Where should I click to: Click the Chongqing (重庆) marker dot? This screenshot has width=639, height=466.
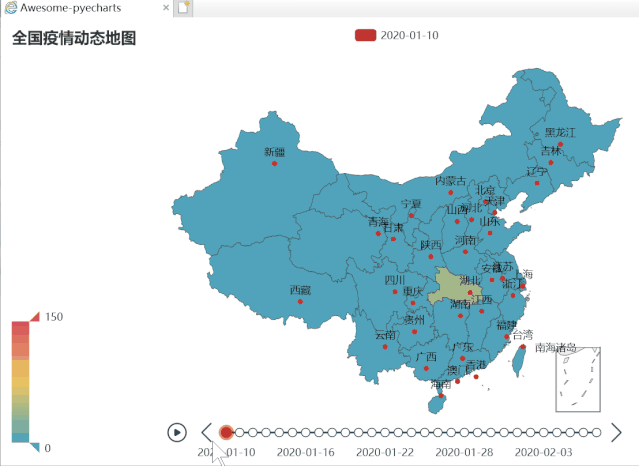tap(413, 303)
